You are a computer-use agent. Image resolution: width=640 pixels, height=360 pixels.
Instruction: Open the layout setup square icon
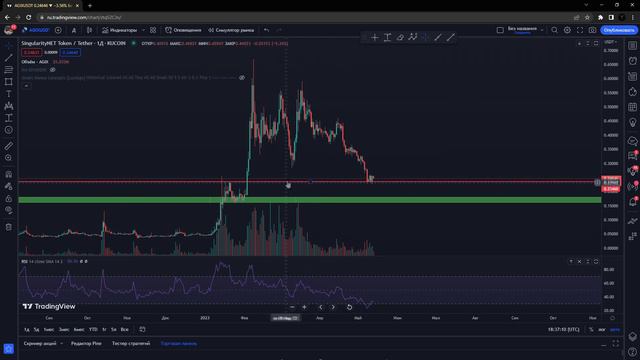click(x=500, y=30)
